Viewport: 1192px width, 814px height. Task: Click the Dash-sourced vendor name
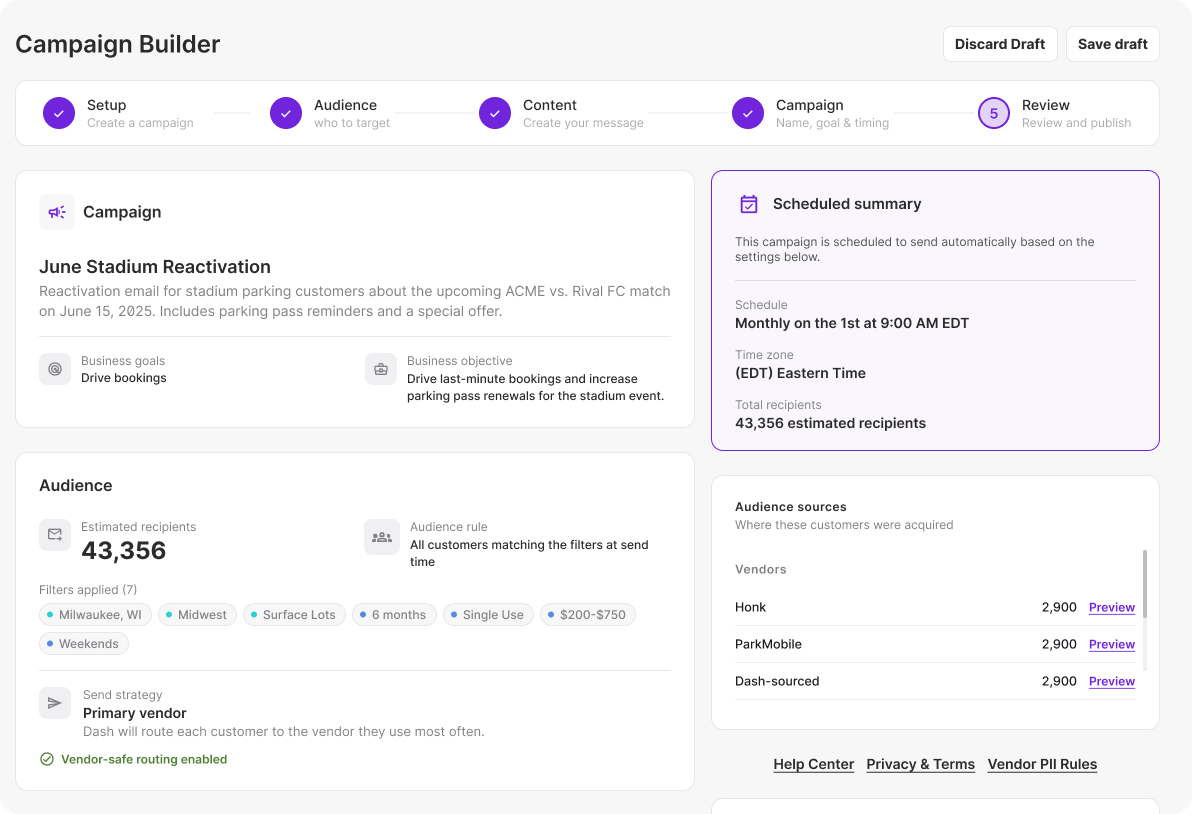pyautogui.click(x=777, y=682)
